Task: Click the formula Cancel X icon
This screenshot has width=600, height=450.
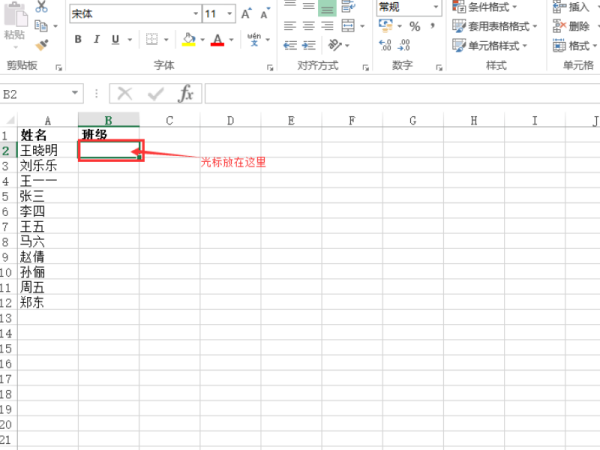Action: tap(125, 93)
